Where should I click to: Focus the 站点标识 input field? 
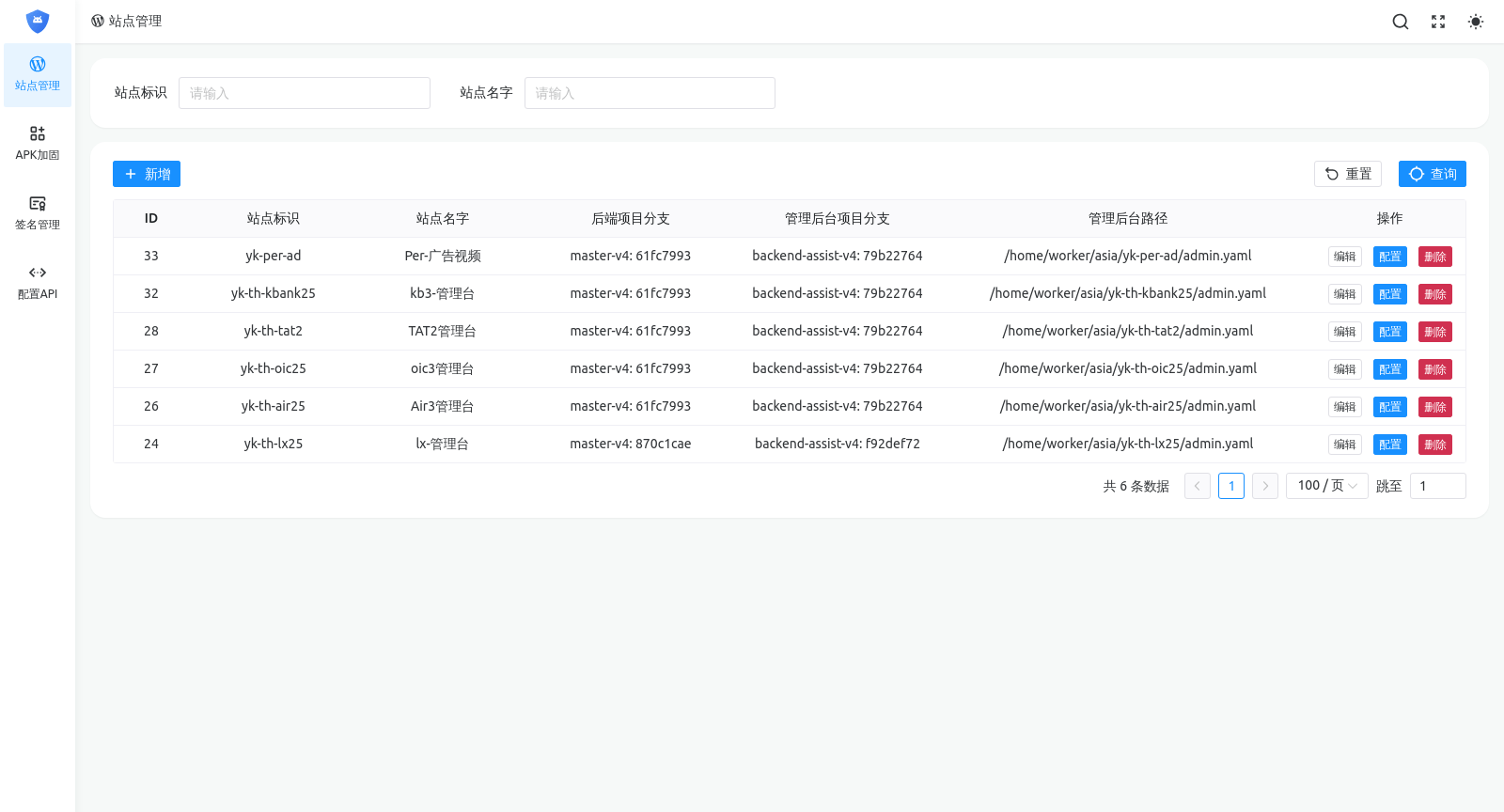(304, 93)
